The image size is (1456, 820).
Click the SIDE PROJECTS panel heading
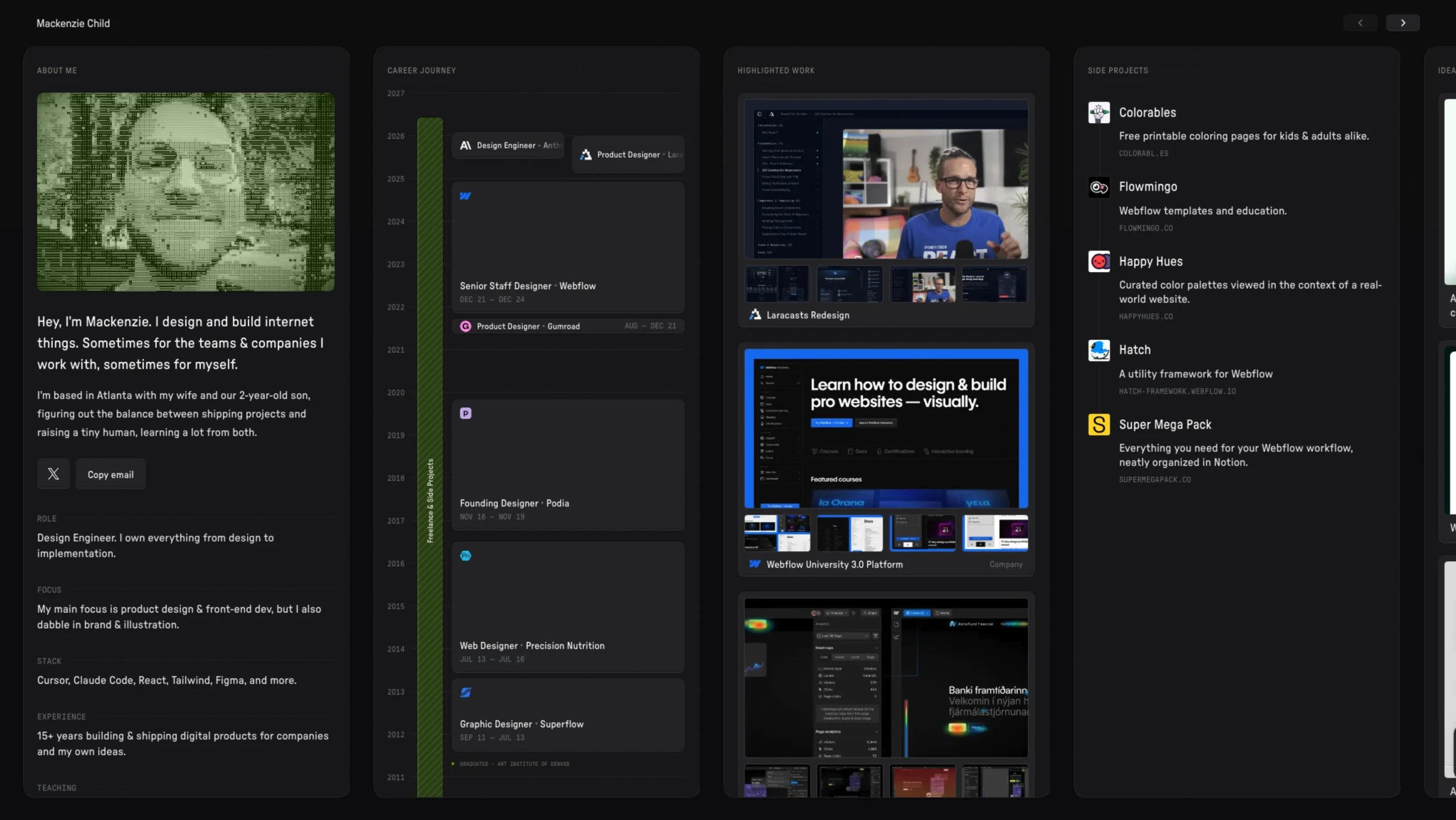click(1118, 71)
